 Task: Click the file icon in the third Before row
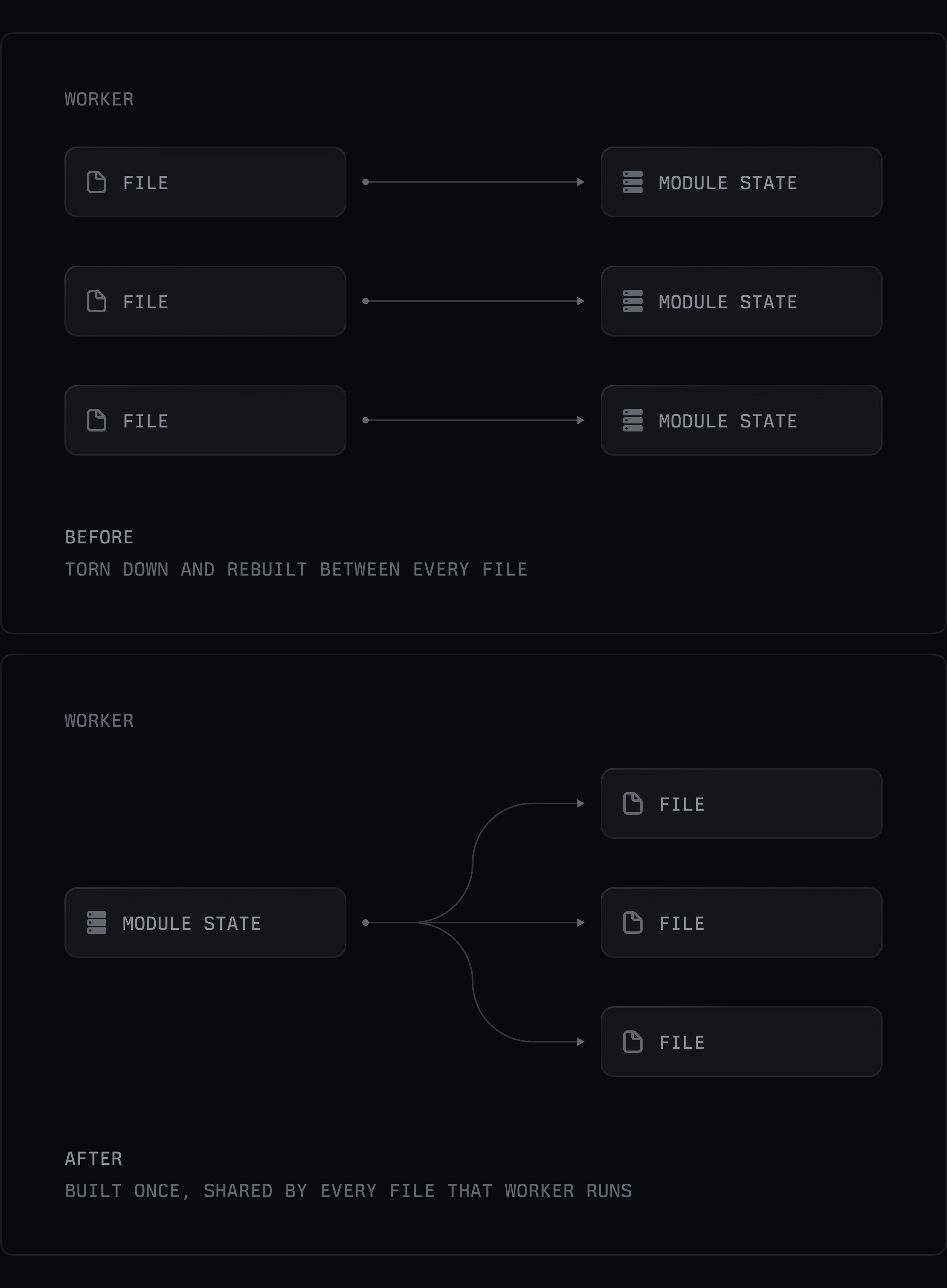(96, 421)
